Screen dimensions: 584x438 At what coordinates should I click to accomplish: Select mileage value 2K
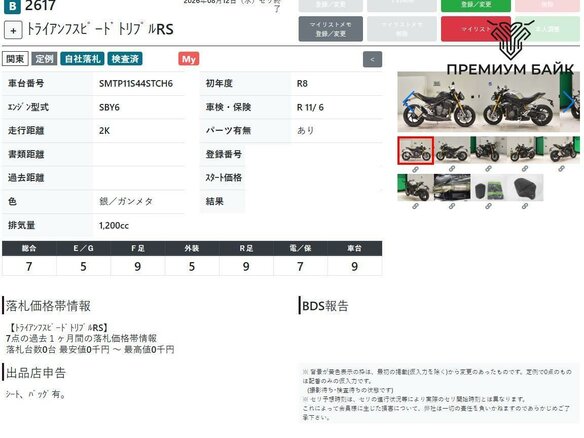[104, 131]
